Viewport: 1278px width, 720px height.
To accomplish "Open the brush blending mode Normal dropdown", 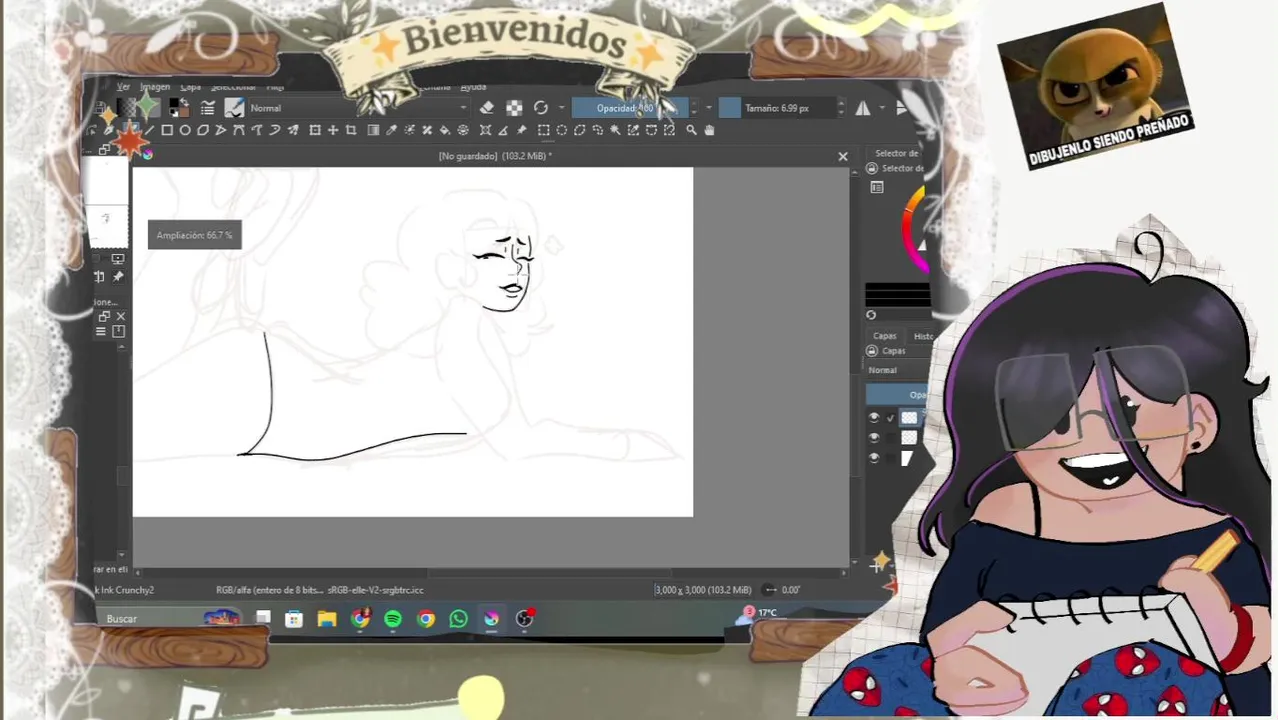I will pyautogui.click(x=358, y=108).
